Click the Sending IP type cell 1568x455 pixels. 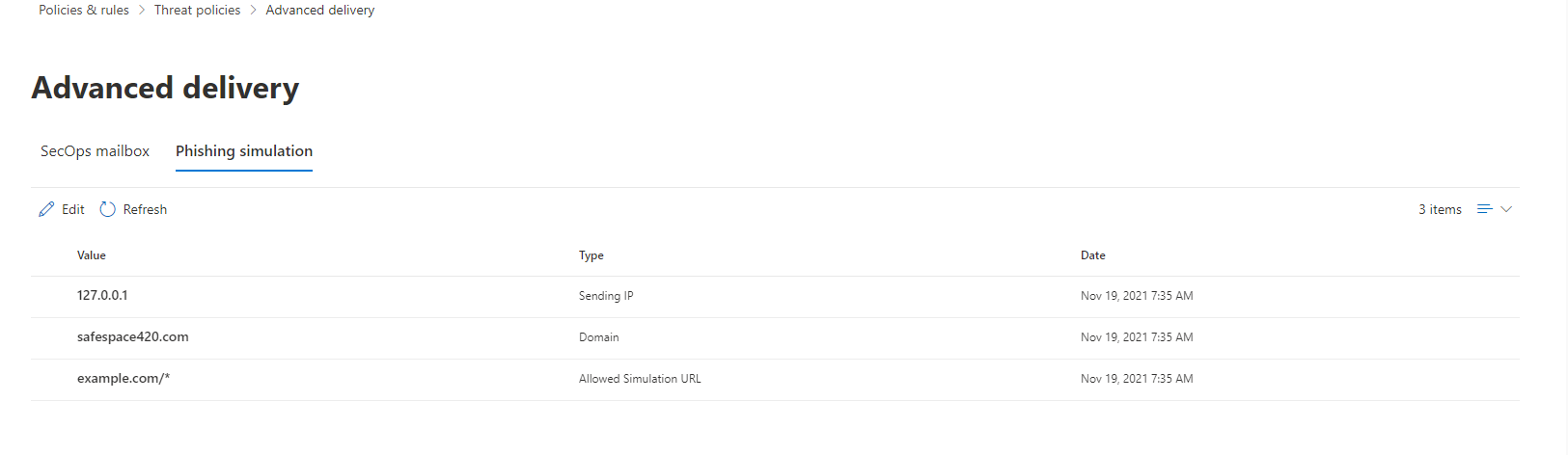pos(606,296)
